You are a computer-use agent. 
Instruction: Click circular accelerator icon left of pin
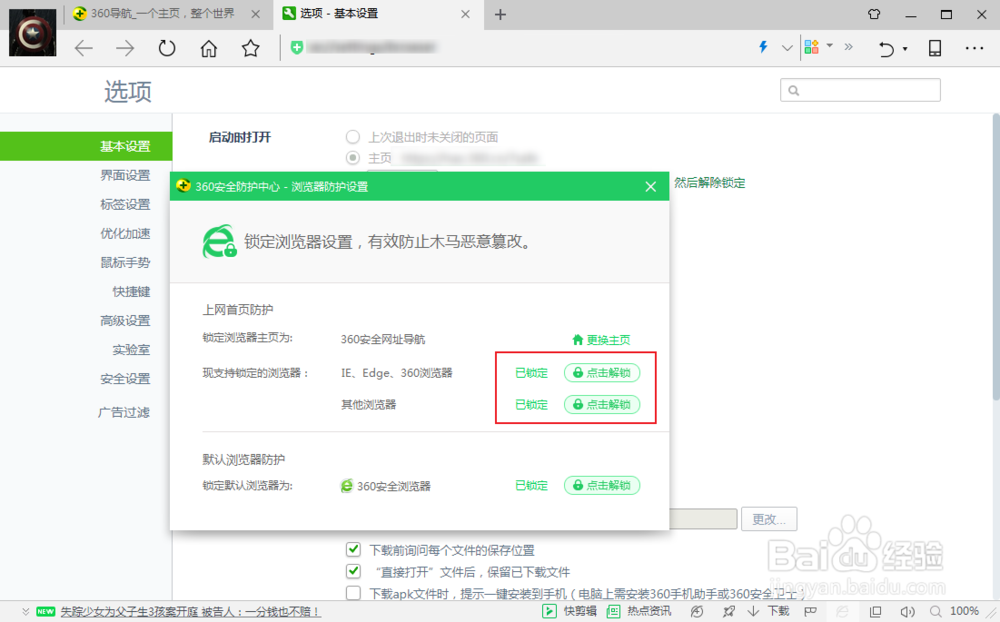pos(696,612)
